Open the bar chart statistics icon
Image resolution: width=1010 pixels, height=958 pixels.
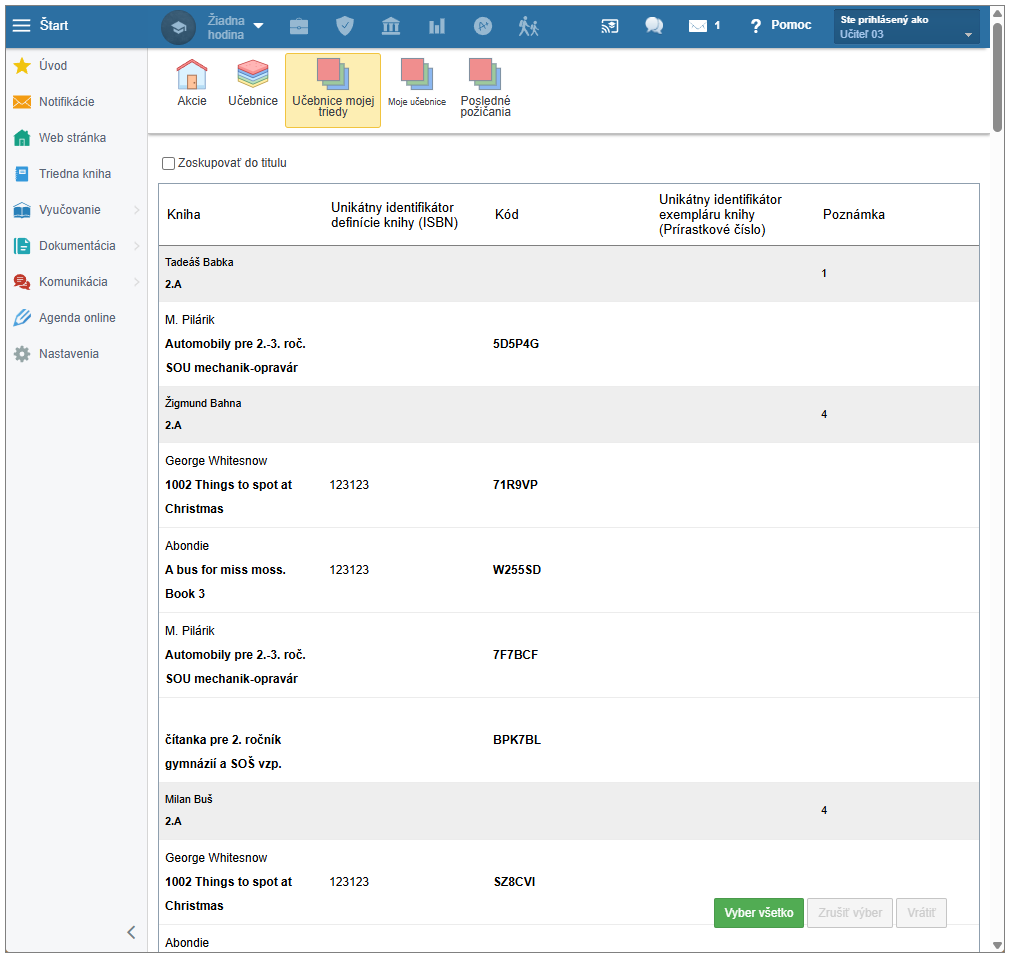[x=437, y=26]
